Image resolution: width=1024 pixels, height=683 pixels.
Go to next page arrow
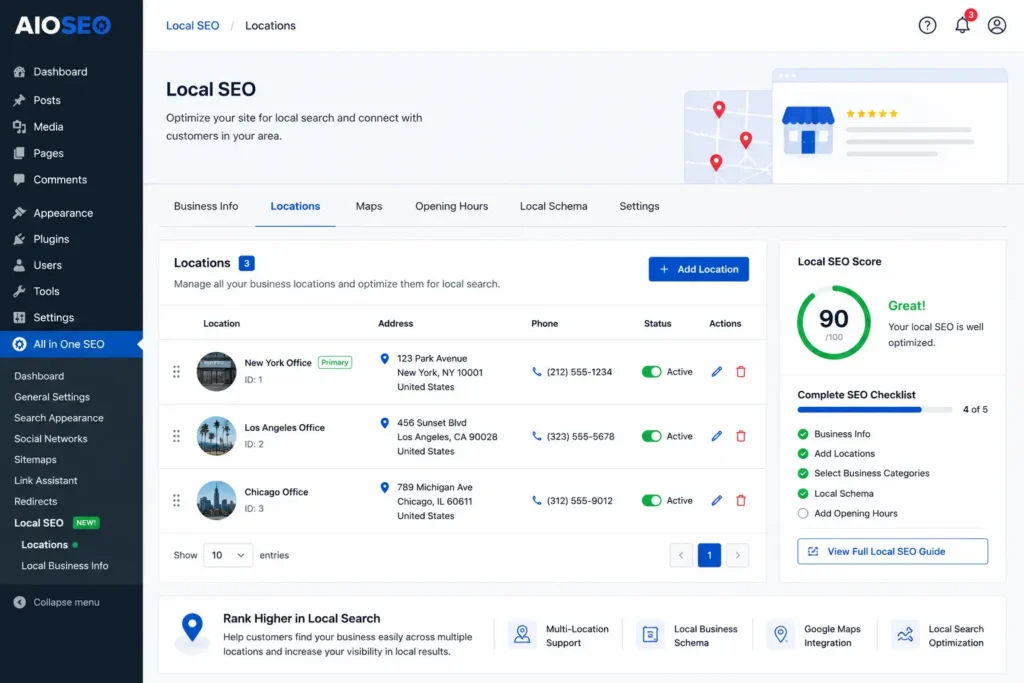click(x=737, y=555)
